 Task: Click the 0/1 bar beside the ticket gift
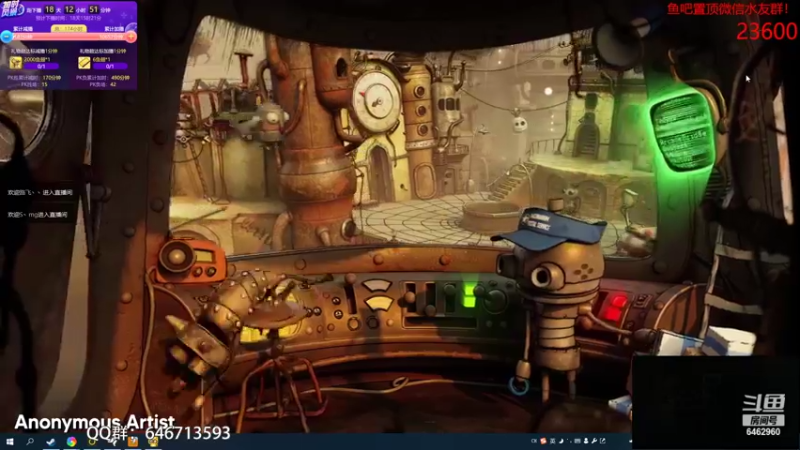[110, 66]
